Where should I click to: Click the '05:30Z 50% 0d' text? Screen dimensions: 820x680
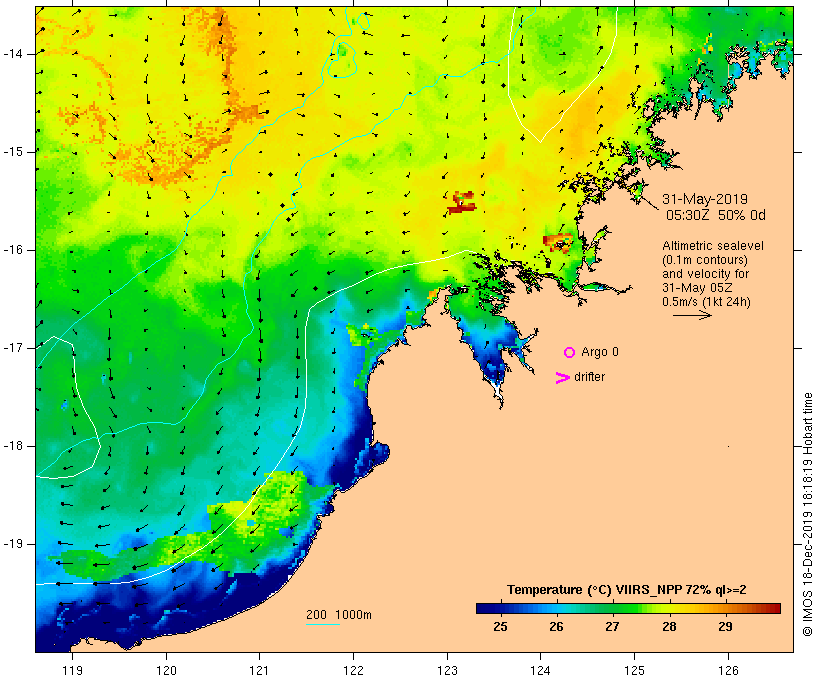[x=716, y=215]
